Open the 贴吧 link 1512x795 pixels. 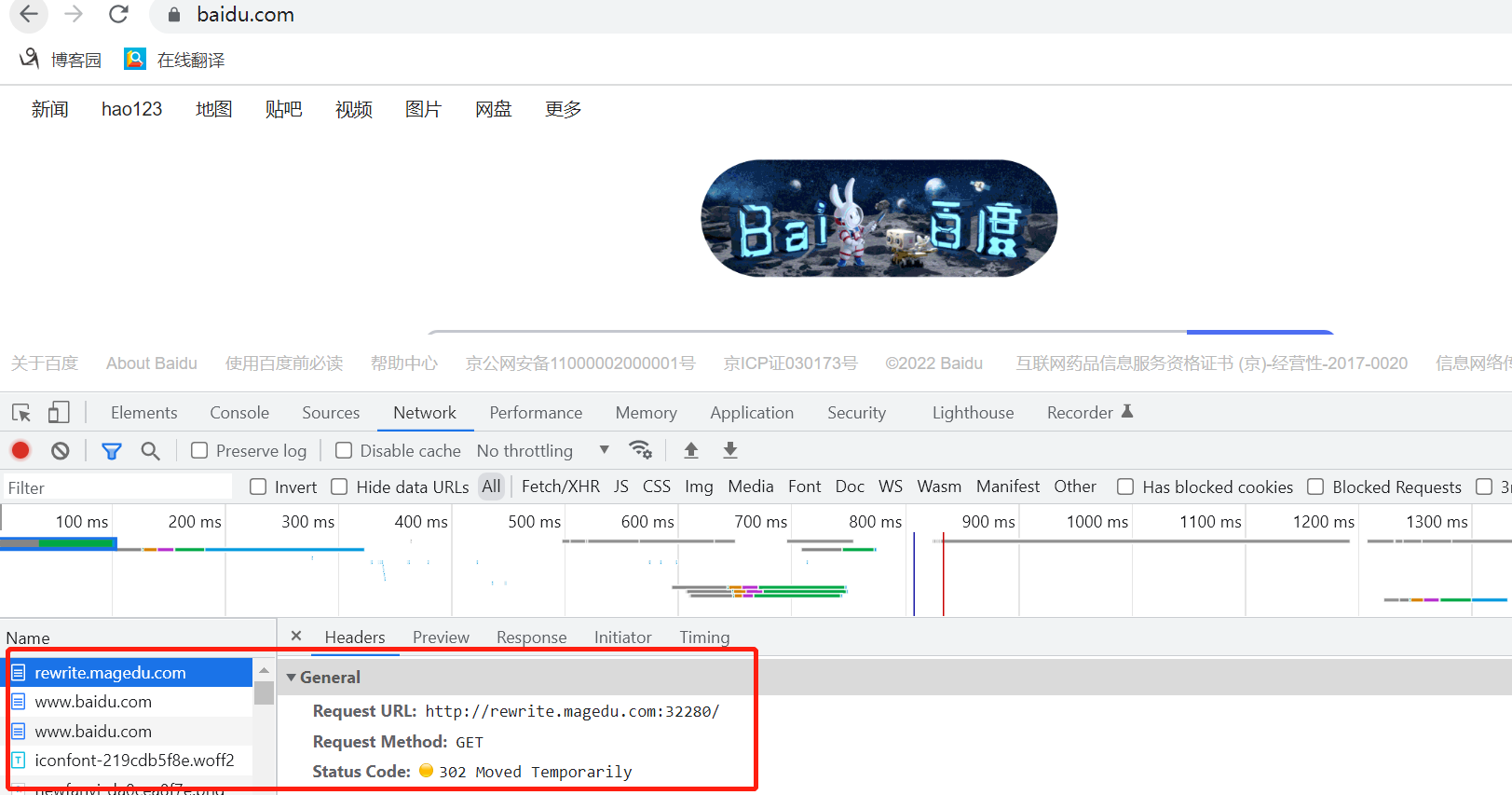pyautogui.click(x=283, y=109)
